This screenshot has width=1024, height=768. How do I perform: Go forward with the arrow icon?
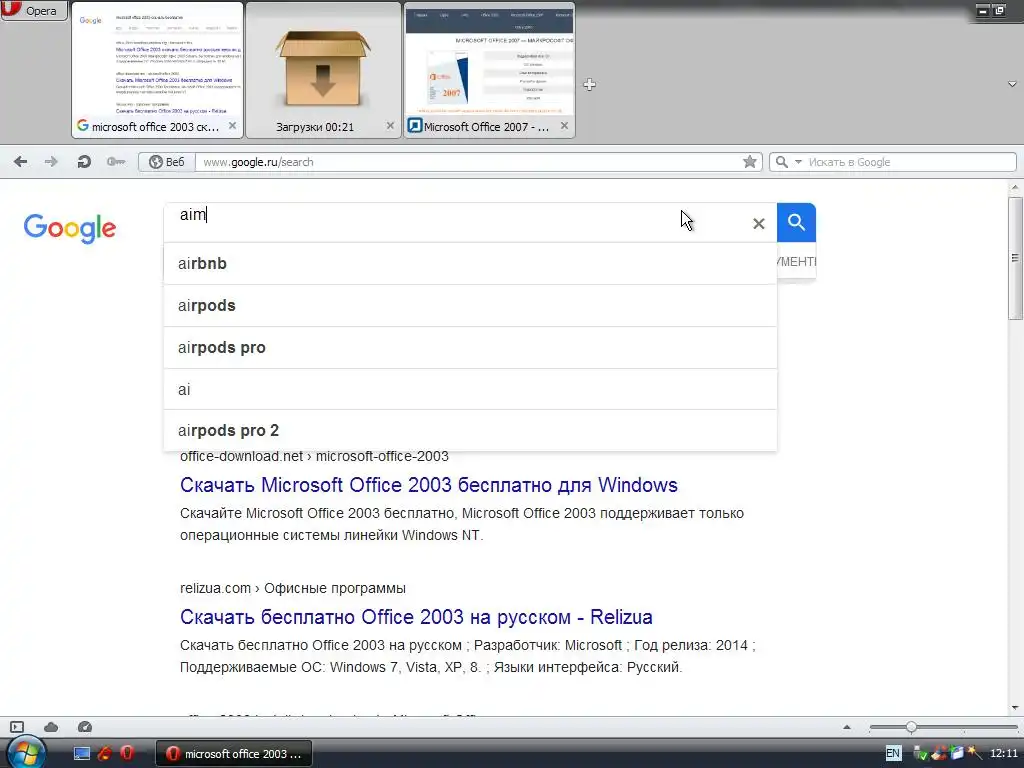51,161
